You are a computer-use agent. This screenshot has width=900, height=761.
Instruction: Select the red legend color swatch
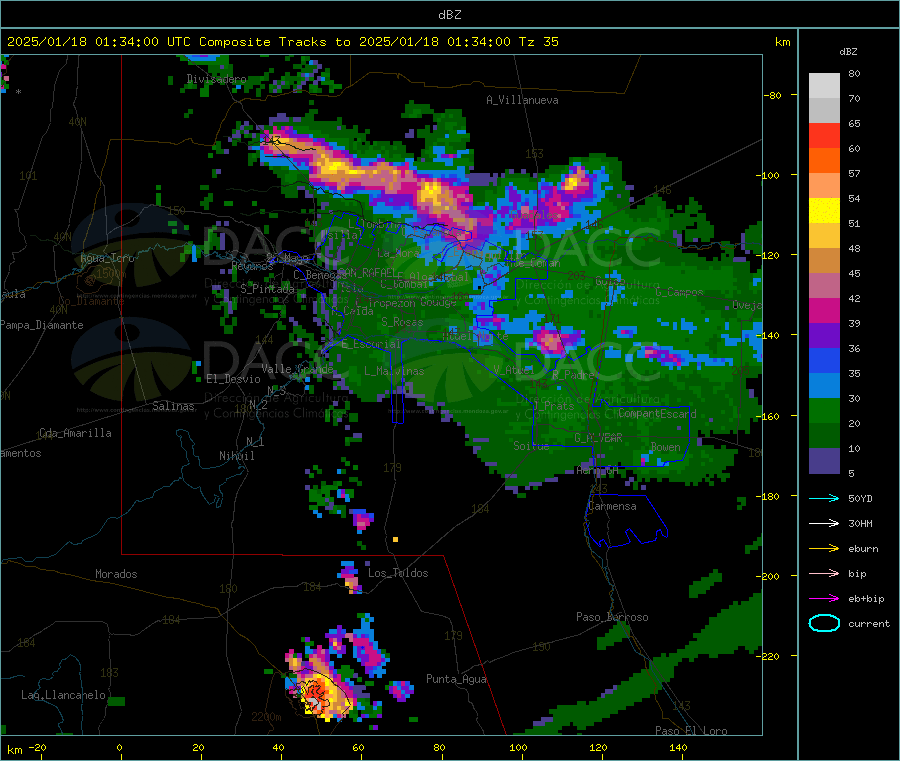tap(824, 135)
